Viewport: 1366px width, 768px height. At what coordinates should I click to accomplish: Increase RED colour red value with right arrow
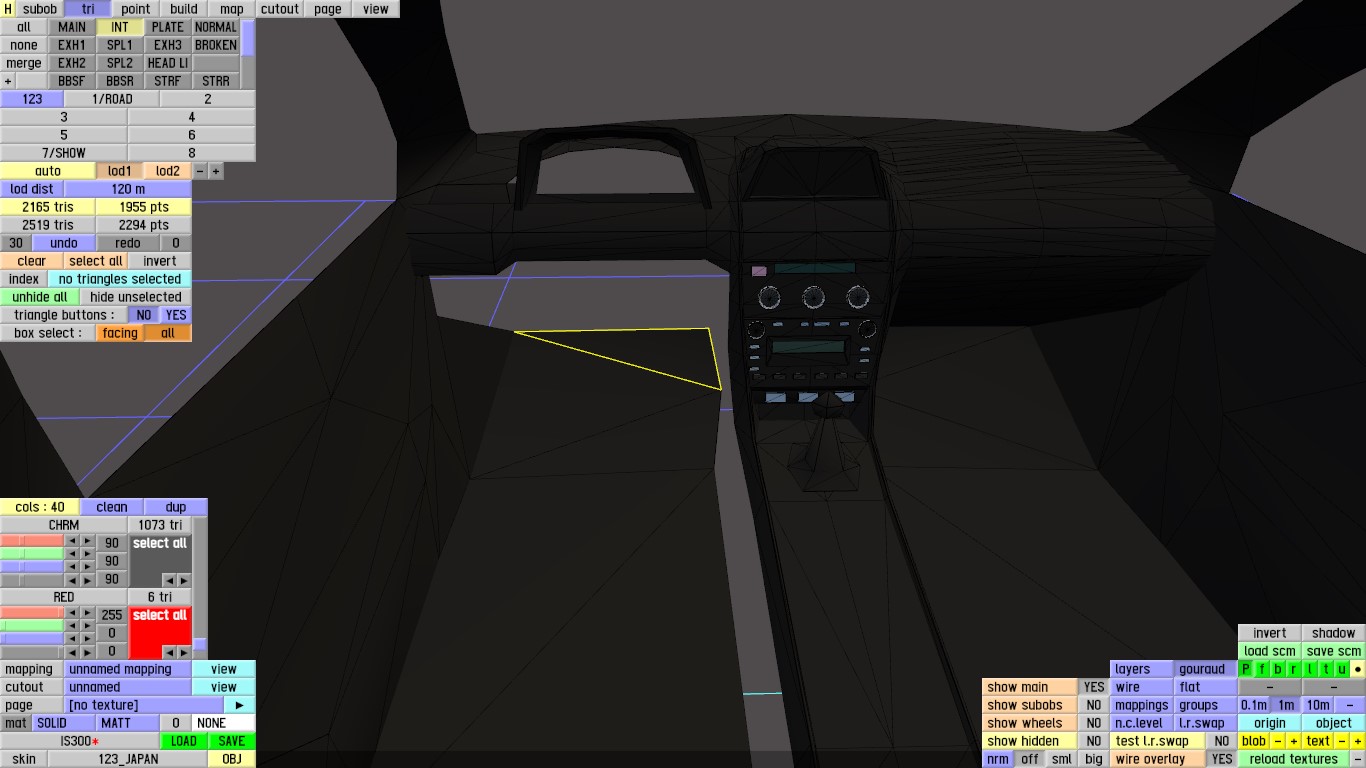(88, 613)
